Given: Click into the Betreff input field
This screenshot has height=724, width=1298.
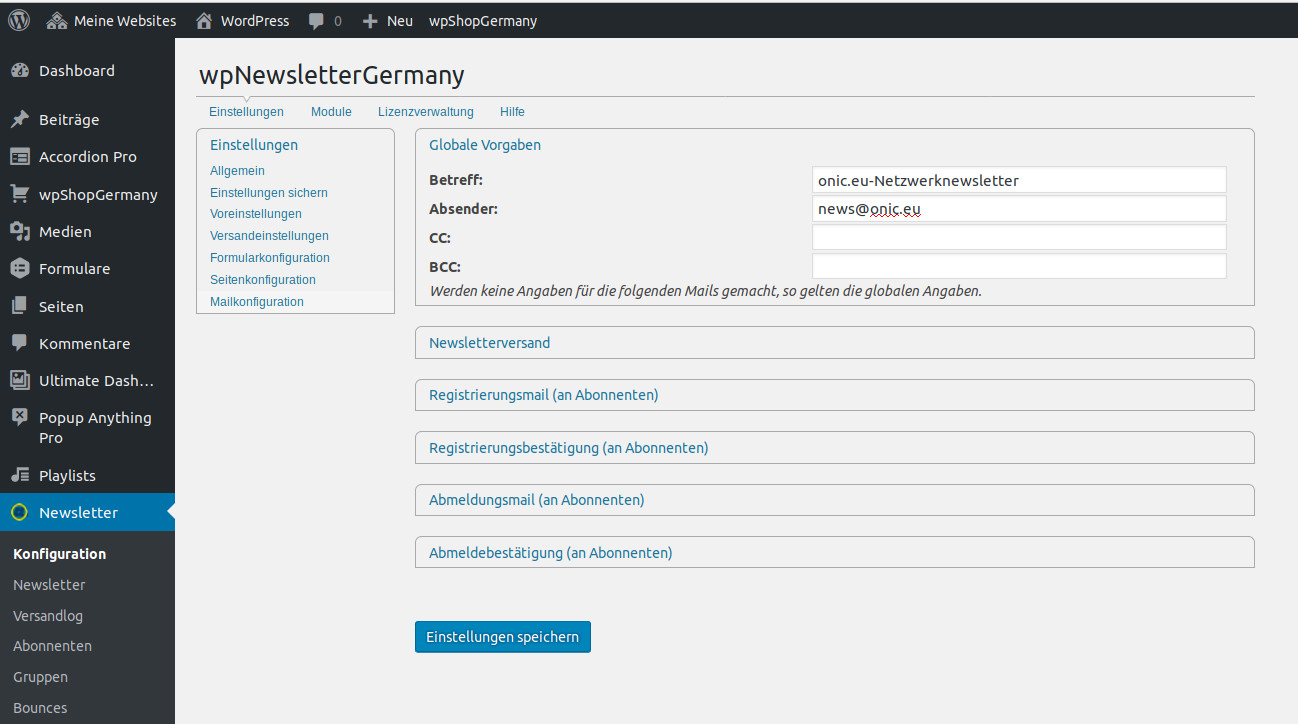Looking at the screenshot, I should coord(1019,180).
